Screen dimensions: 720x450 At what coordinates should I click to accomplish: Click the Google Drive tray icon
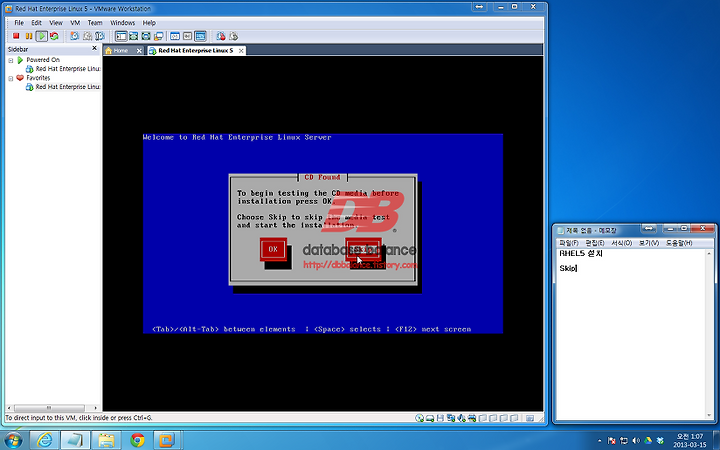[x=648, y=441]
